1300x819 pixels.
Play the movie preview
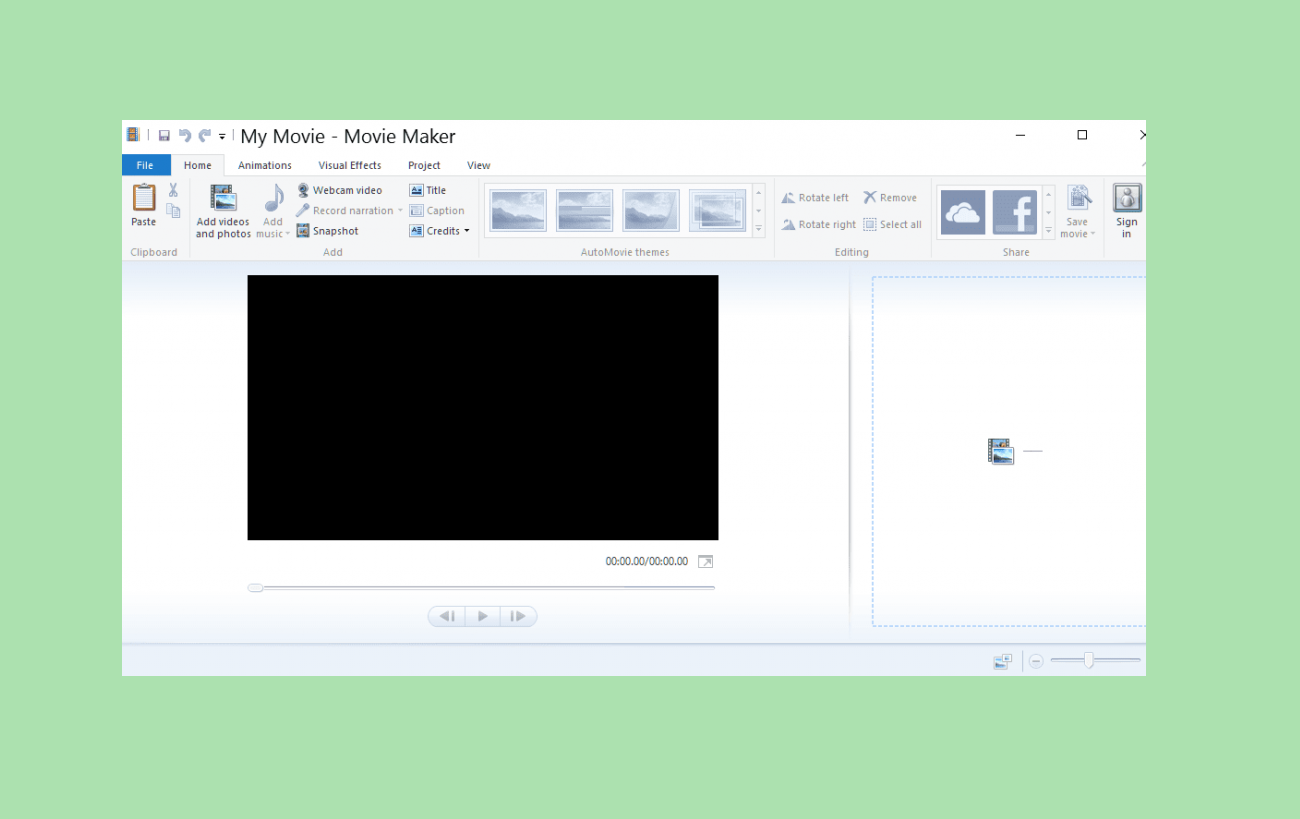(483, 617)
